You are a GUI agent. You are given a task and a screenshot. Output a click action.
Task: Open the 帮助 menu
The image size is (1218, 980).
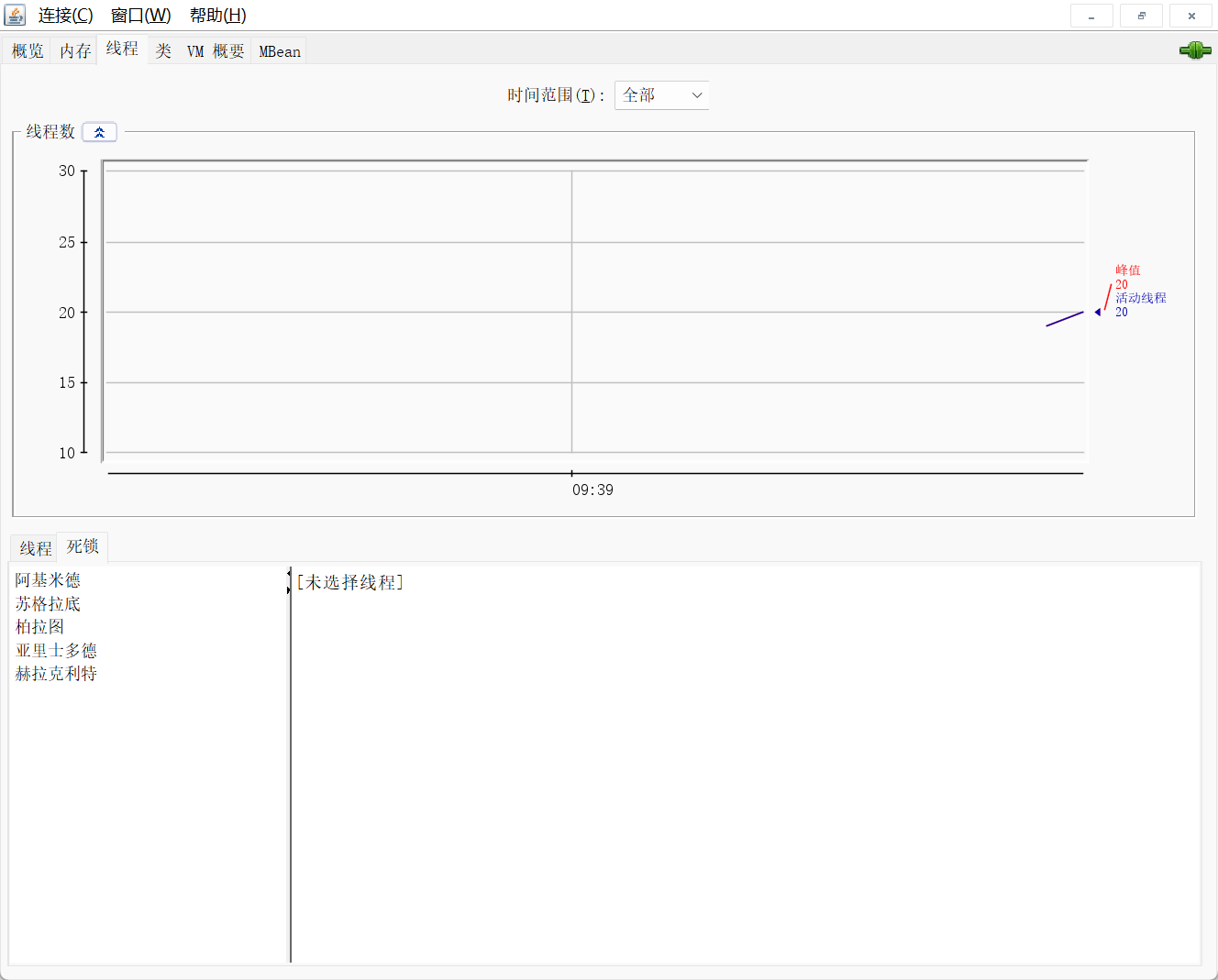(217, 16)
